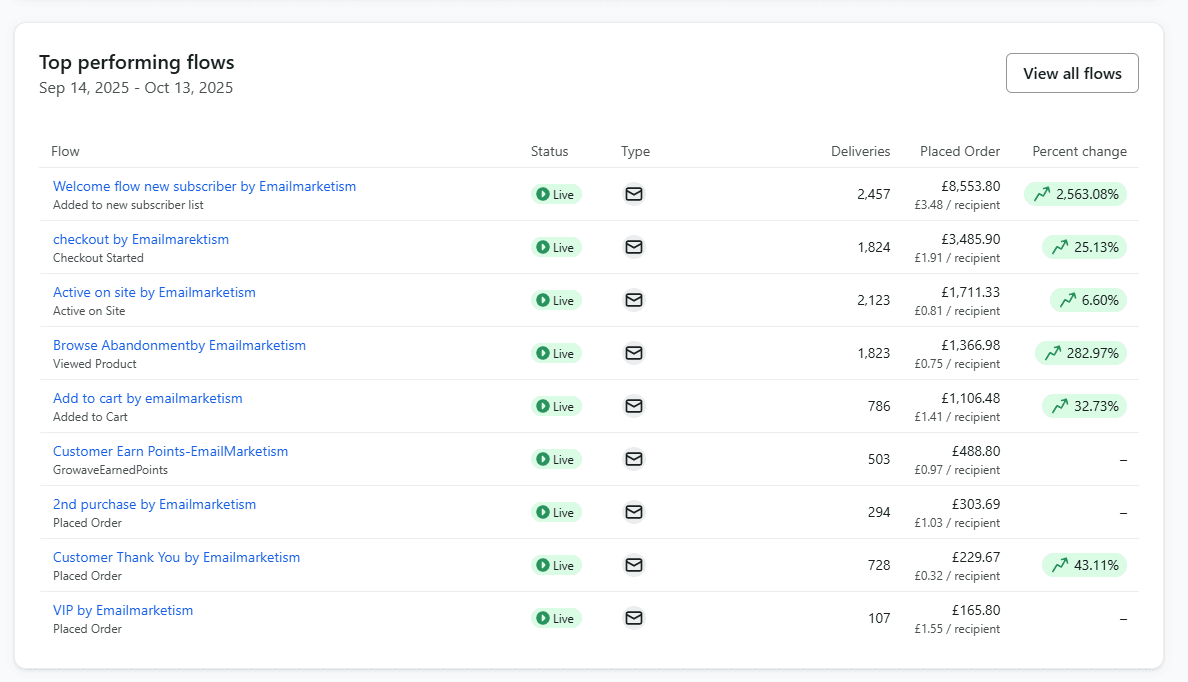Viewport: 1188px width, 682px height.
Task: Open Customer Thank You by Emailmarketism link
Action: point(176,557)
